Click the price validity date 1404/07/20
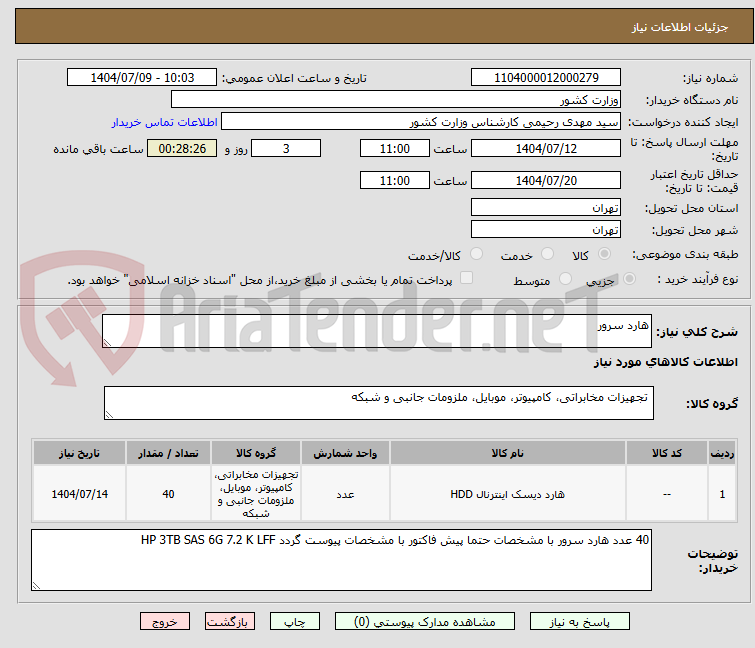This screenshot has width=755, height=648. pyautogui.click(x=546, y=181)
